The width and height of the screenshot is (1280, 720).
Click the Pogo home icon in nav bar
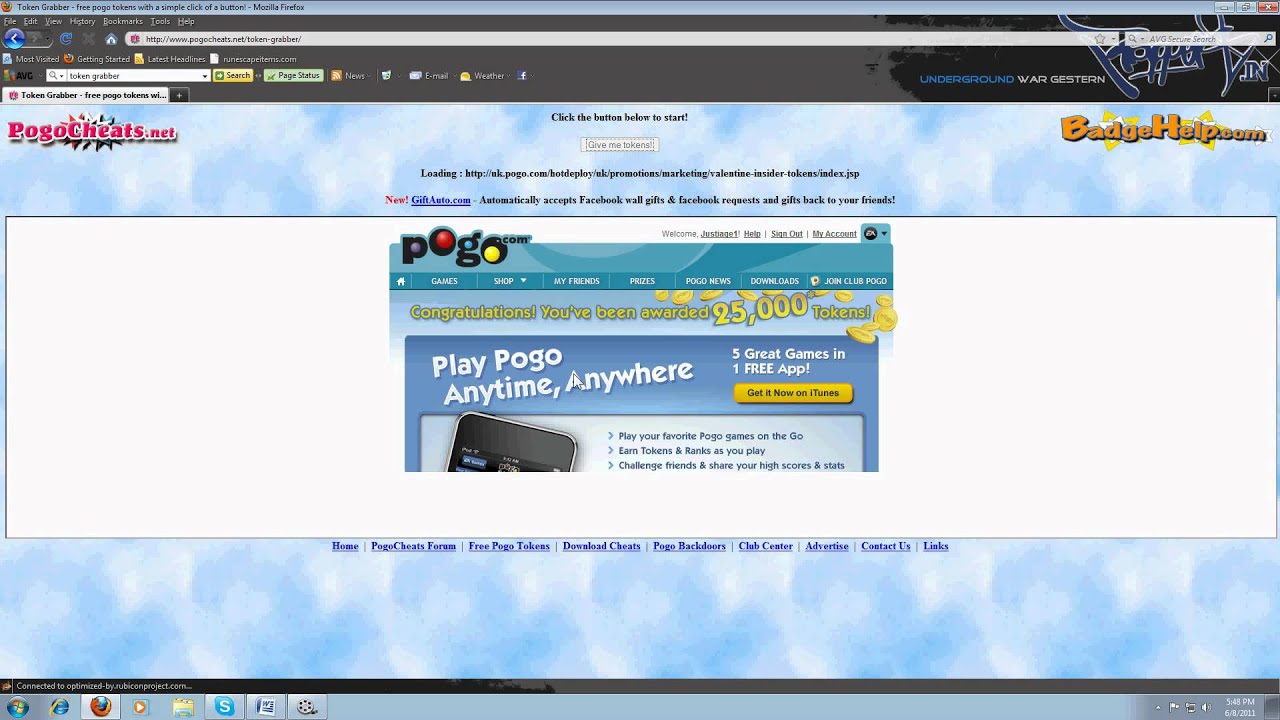[401, 281]
